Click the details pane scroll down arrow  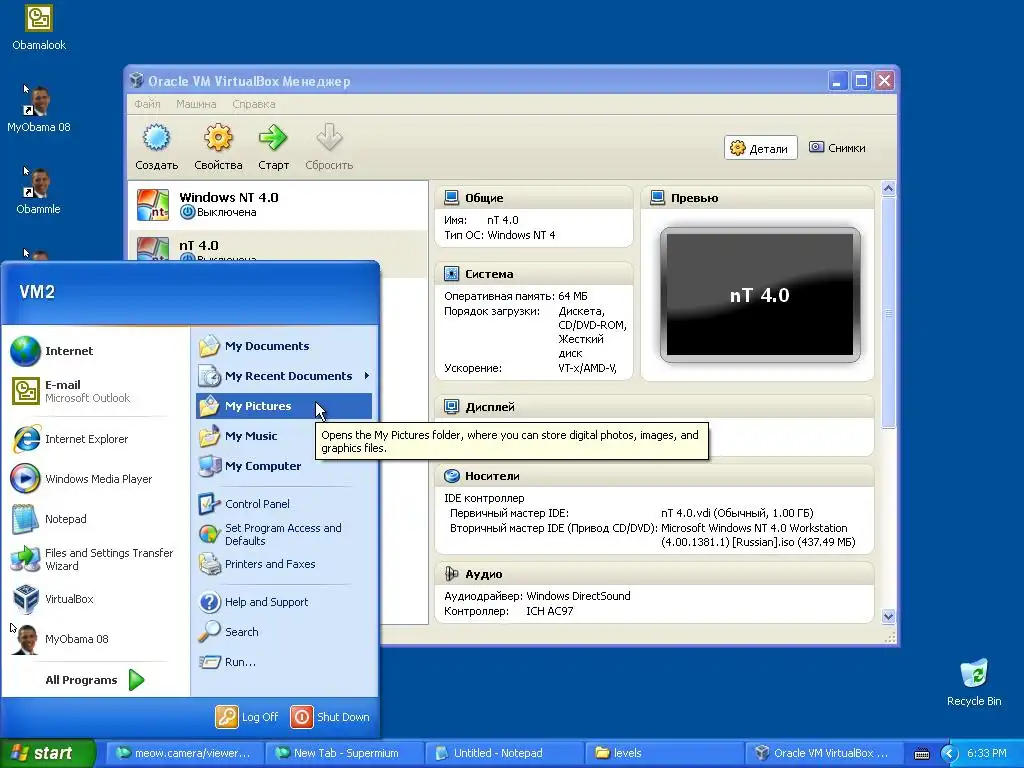(888, 616)
